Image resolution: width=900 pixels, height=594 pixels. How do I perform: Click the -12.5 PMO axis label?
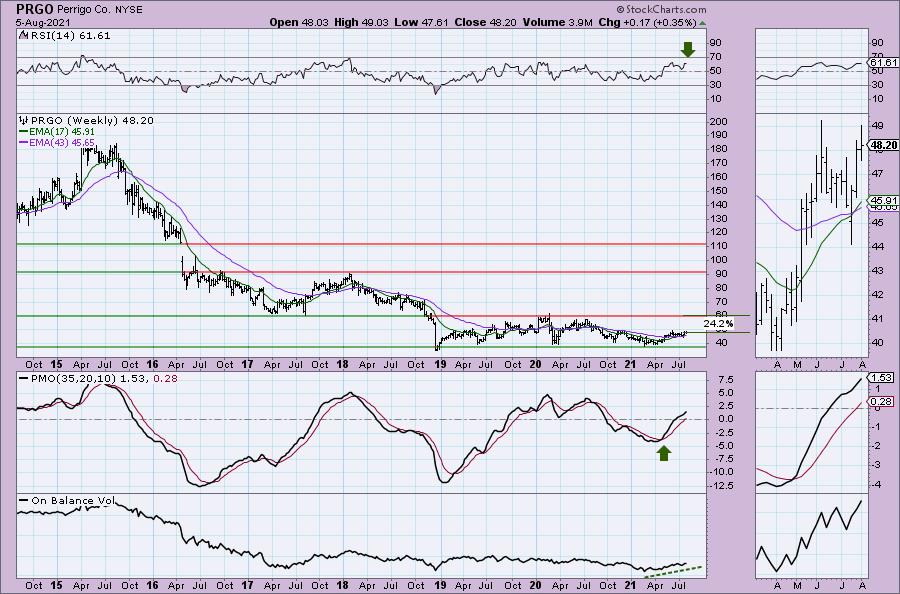coord(722,486)
